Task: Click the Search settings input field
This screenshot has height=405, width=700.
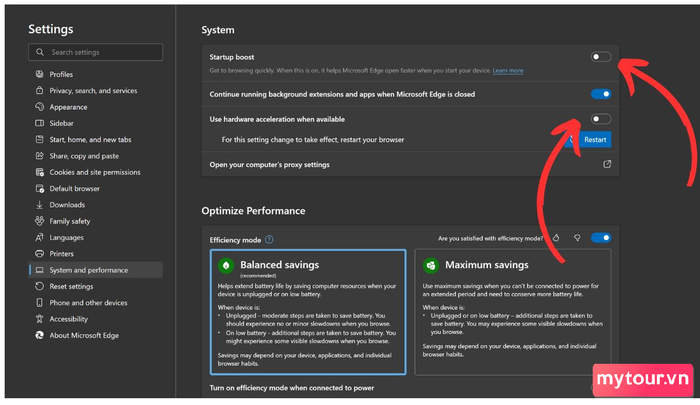Action: pyautogui.click(x=96, y=52)
